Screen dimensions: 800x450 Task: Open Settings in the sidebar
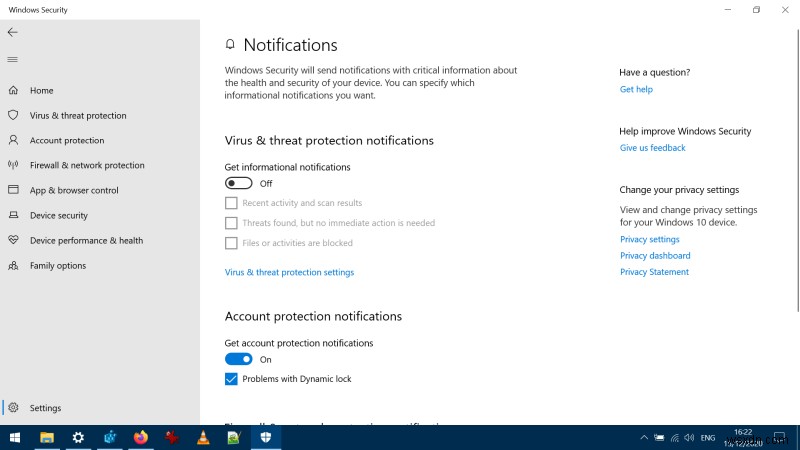(x=45, y=408)
